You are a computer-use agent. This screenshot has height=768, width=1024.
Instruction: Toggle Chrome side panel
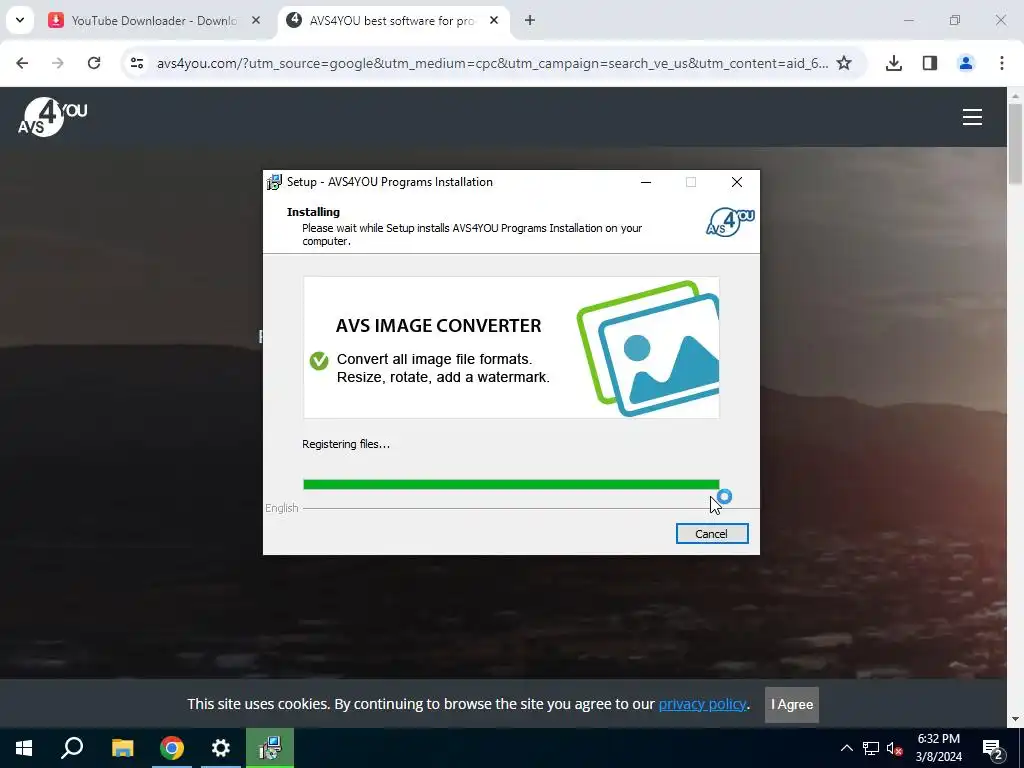(929, 63)
